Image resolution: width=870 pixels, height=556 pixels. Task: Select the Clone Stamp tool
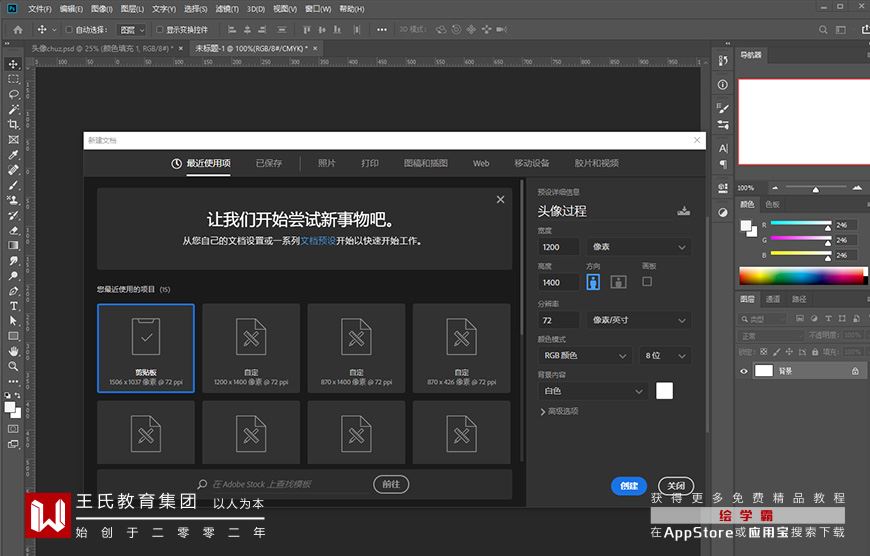(x=13, y=200)
